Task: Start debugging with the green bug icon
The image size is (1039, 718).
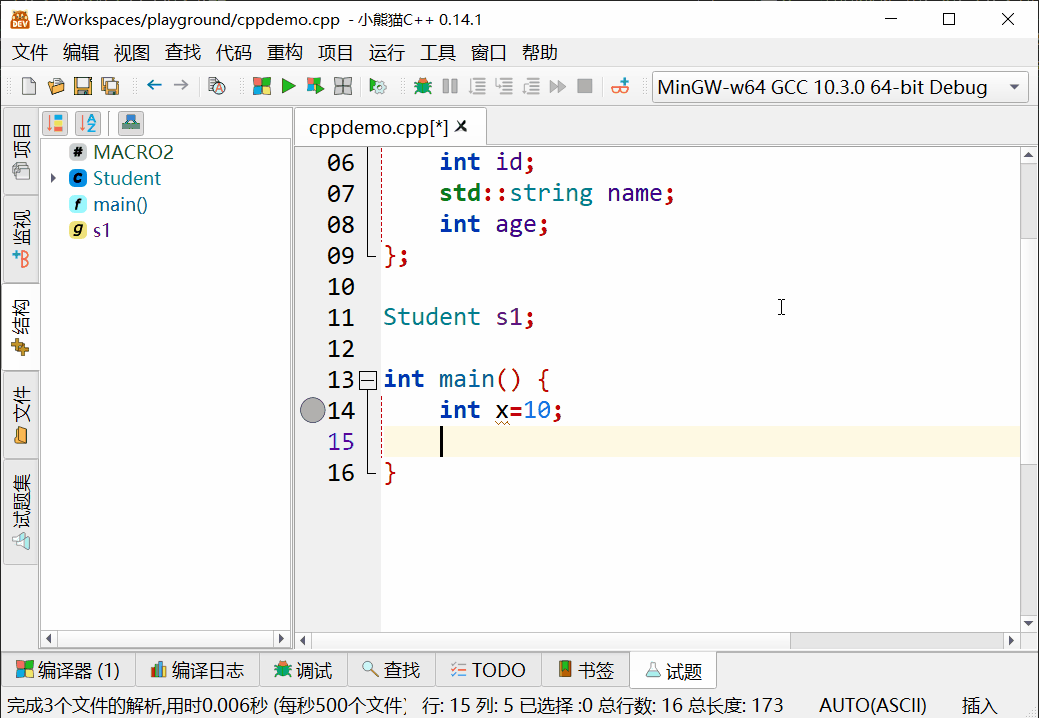Action: [x=423, y=87]
